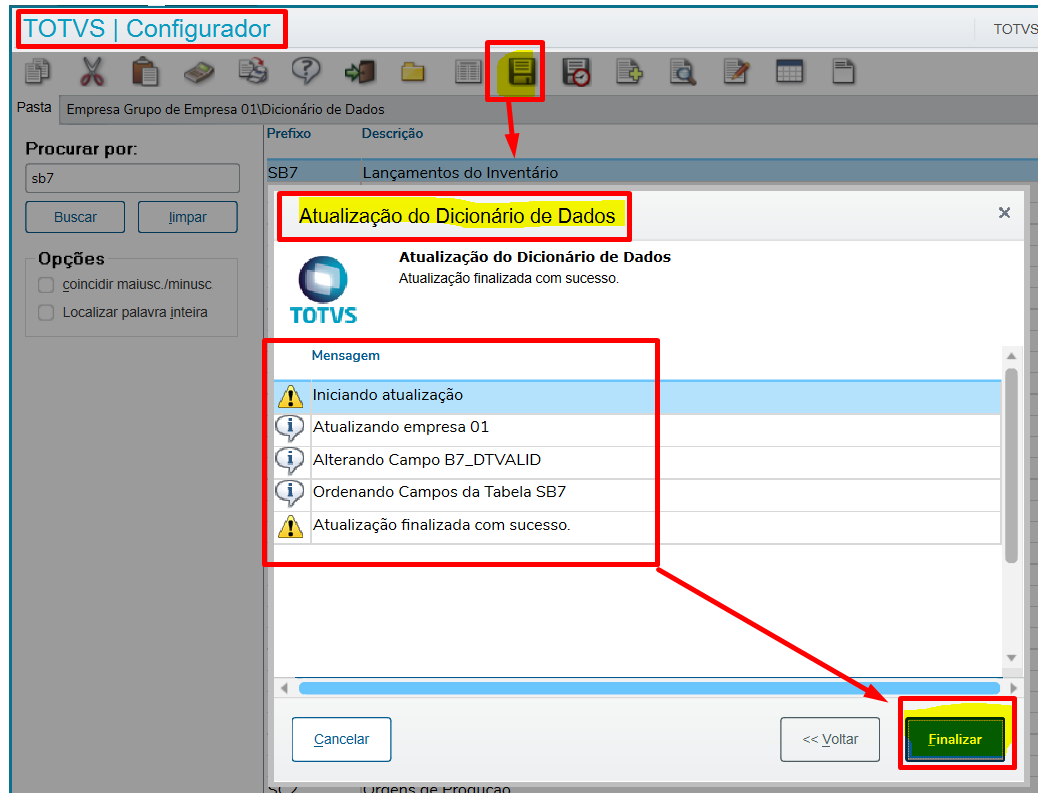Screen dimensions: 1045x801
Task: Click the Empresa Grupo de Empresa path bar
Action: tap(548, 109)
